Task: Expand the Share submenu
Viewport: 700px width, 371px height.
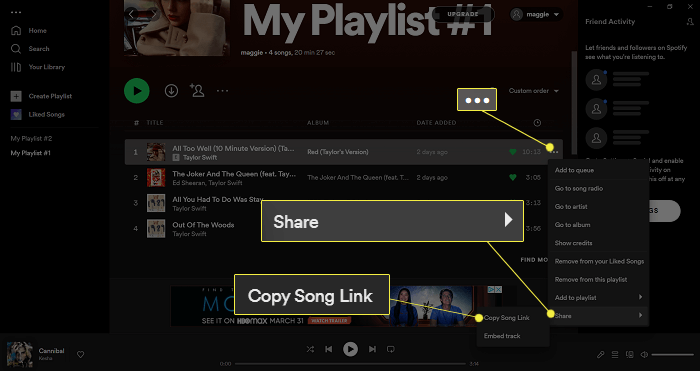Action: point(598,316)
